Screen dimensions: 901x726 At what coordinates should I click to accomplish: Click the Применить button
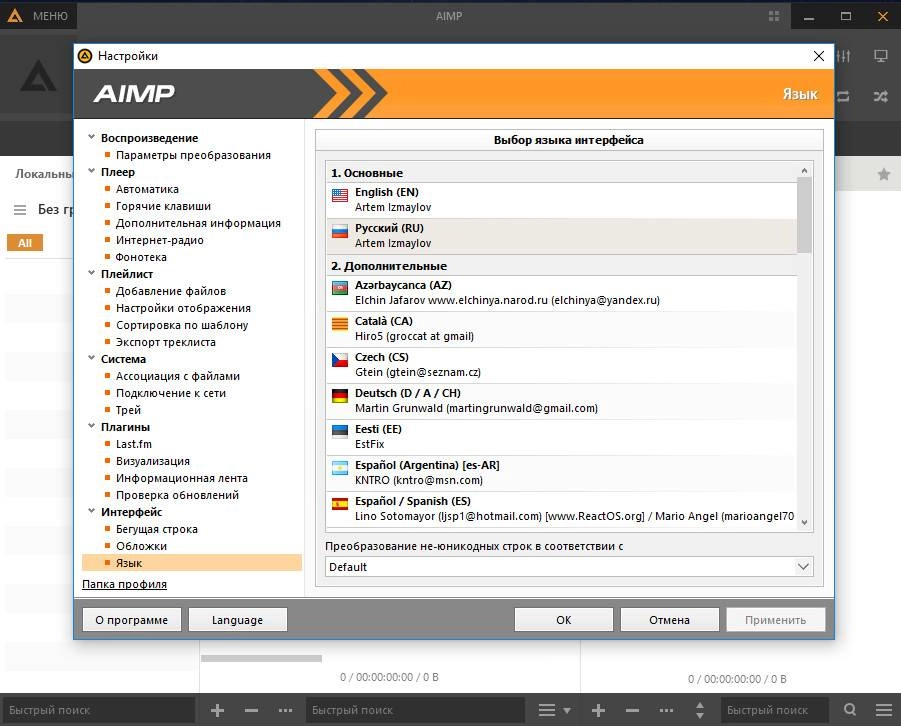(x=776, y=620)
